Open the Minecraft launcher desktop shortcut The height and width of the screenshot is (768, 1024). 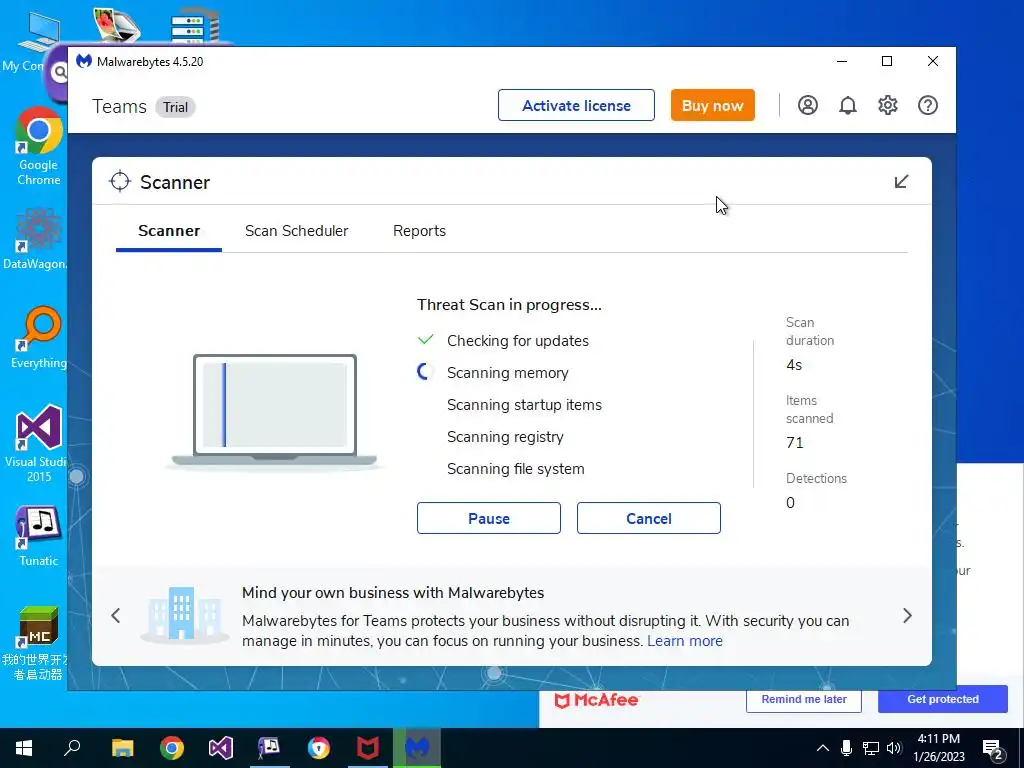(37, 643)
